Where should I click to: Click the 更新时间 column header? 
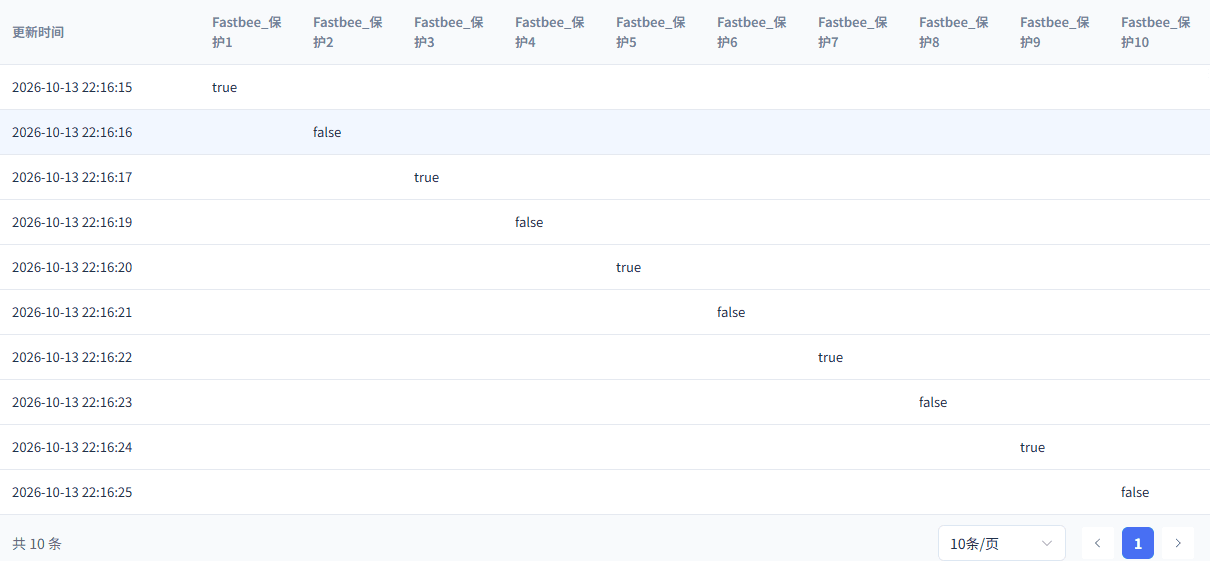click(x=38, y=32)
